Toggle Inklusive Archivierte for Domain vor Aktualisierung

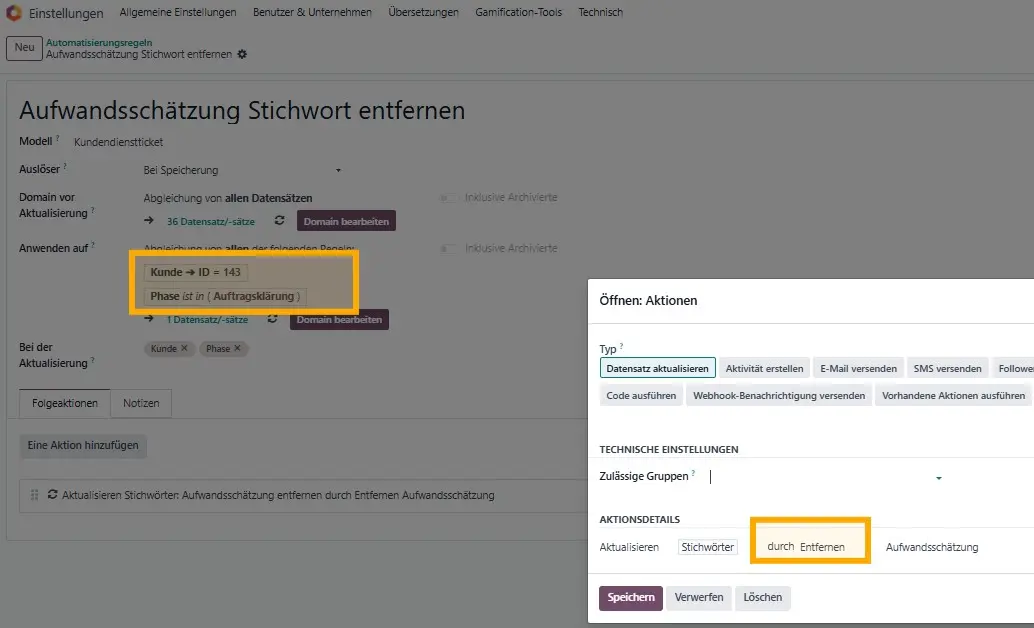coord(449,197)
